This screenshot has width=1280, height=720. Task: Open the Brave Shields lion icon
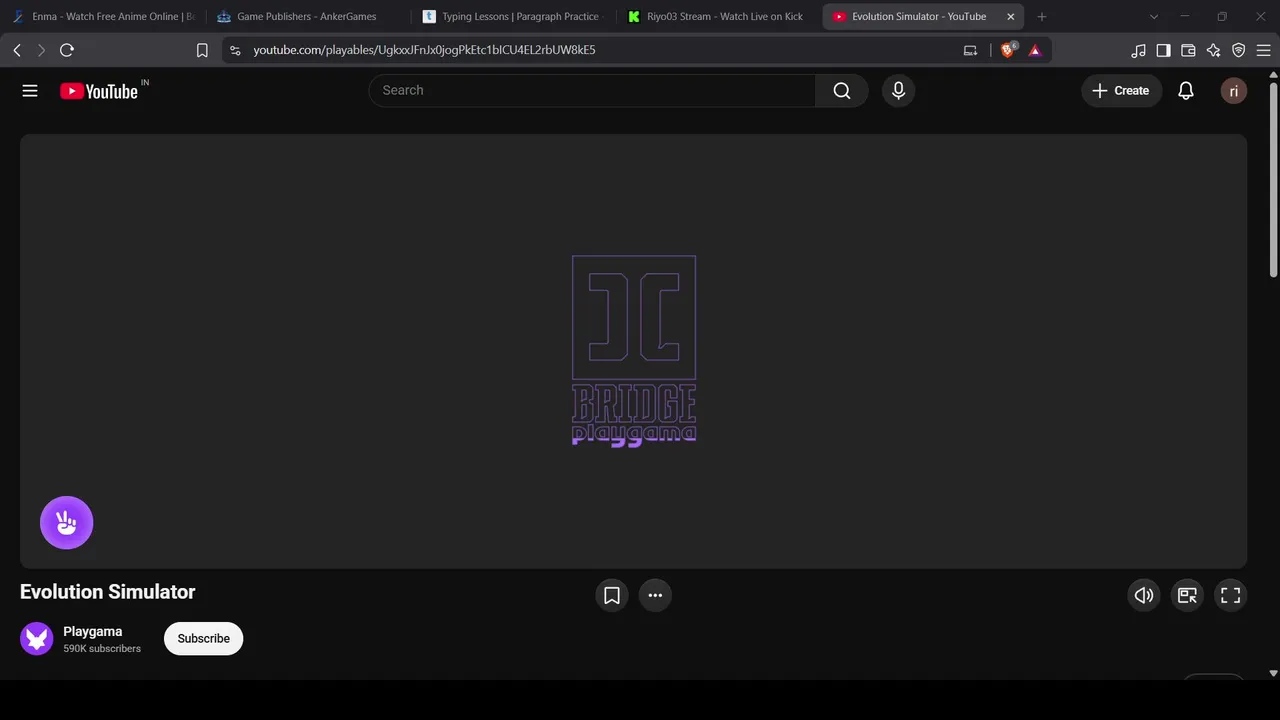point(1009,50)
